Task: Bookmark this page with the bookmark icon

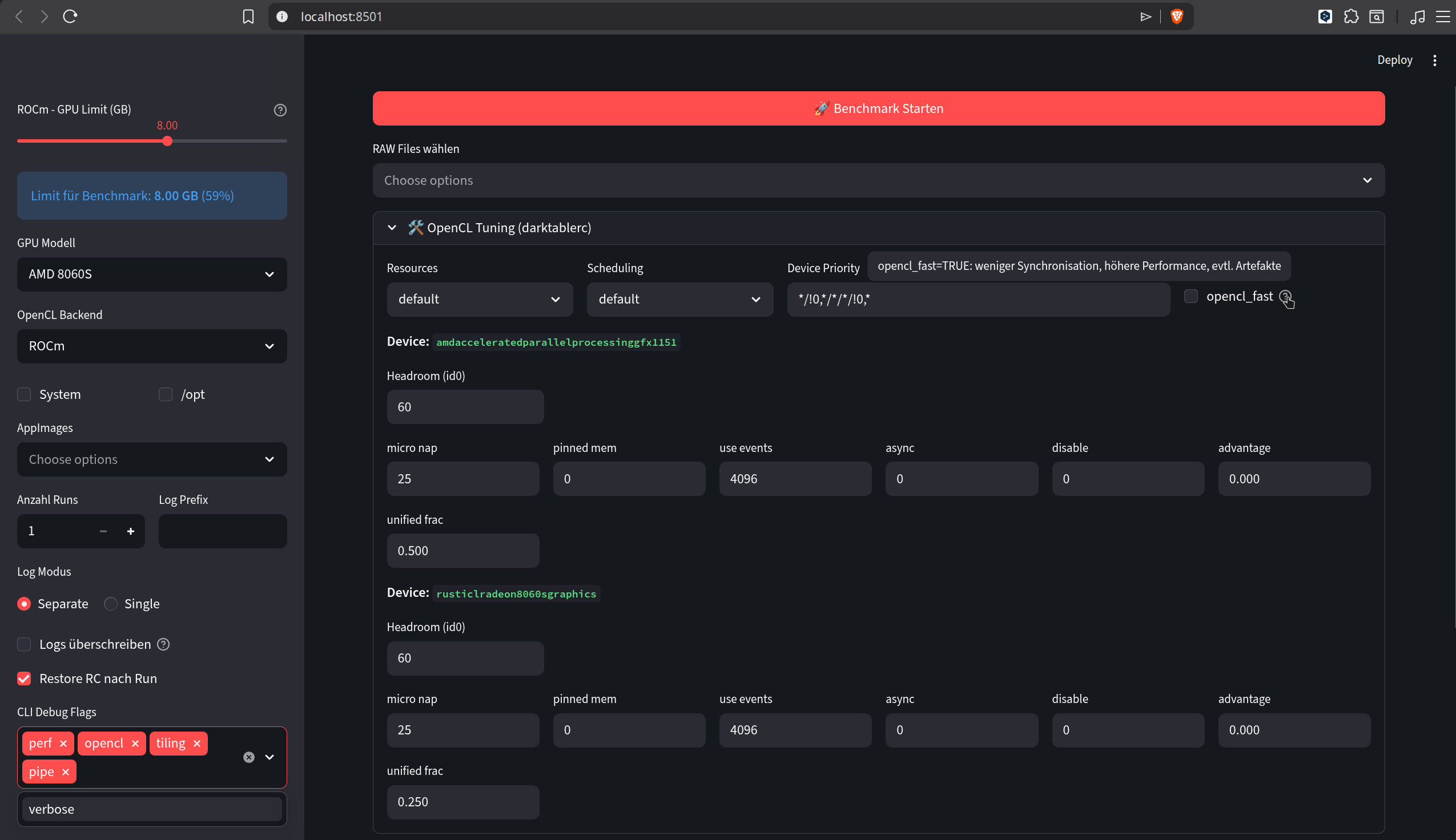Action: click(x=248, y=17)
